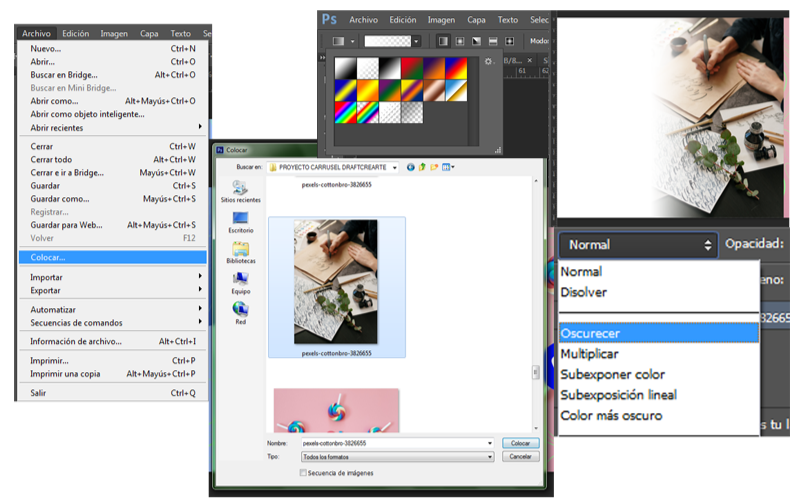The width and height of the screenshot is (800, 502).
Task: Choose Guardar como... menu entry
Action: click(113, 199)
